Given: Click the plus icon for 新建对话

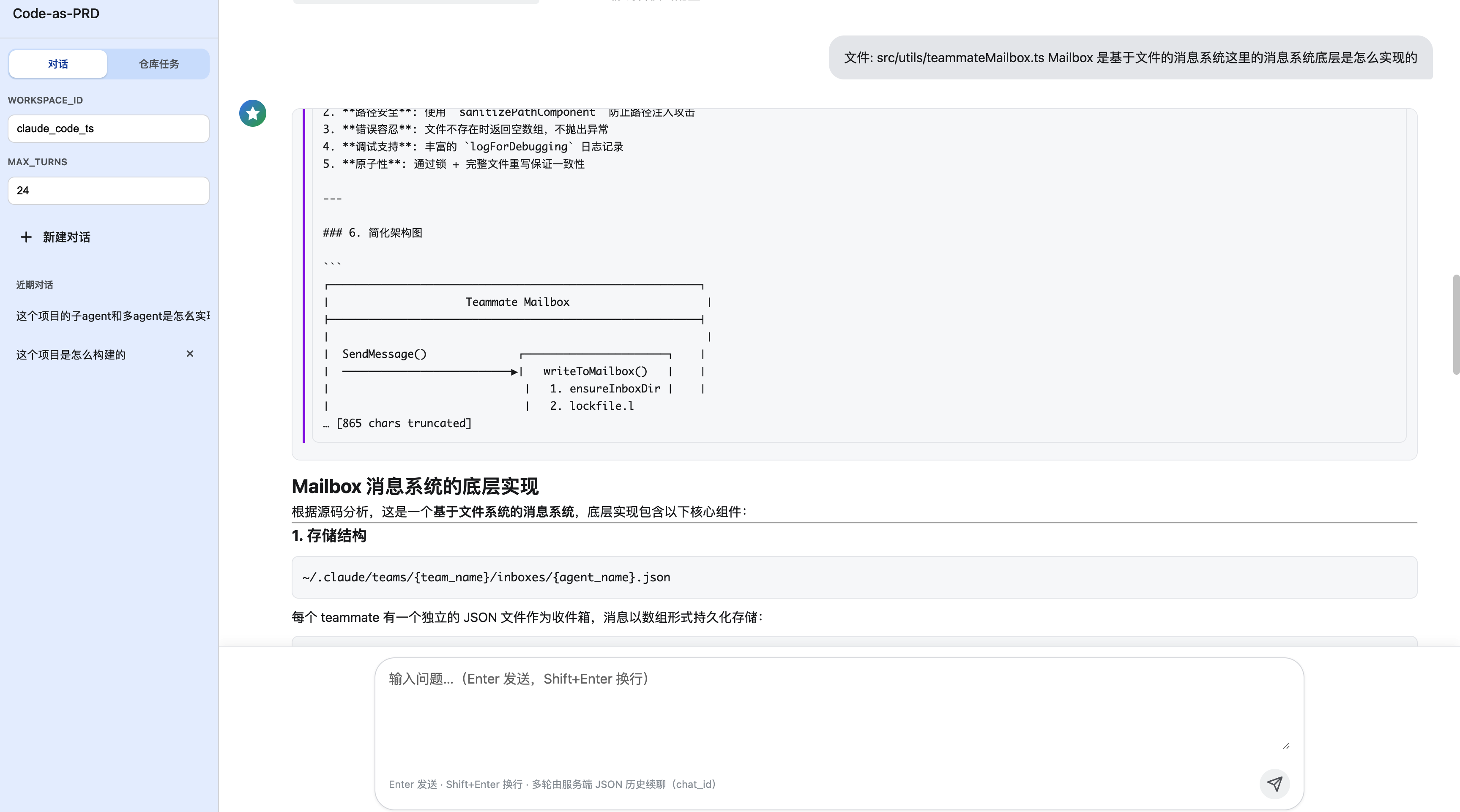Looking at the screenshot, I should coord(25,237).
